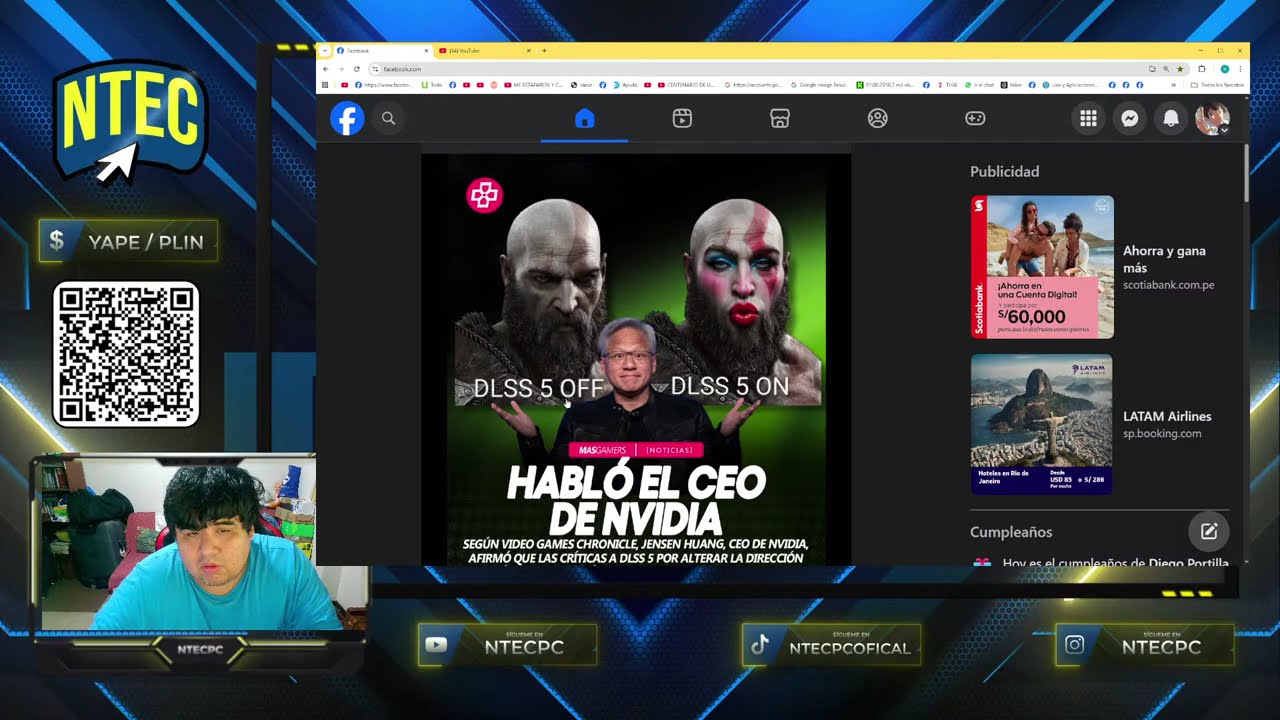Close the YouTube browser tab
This screenshot has height=720, width=1280.
pos(528,50)
